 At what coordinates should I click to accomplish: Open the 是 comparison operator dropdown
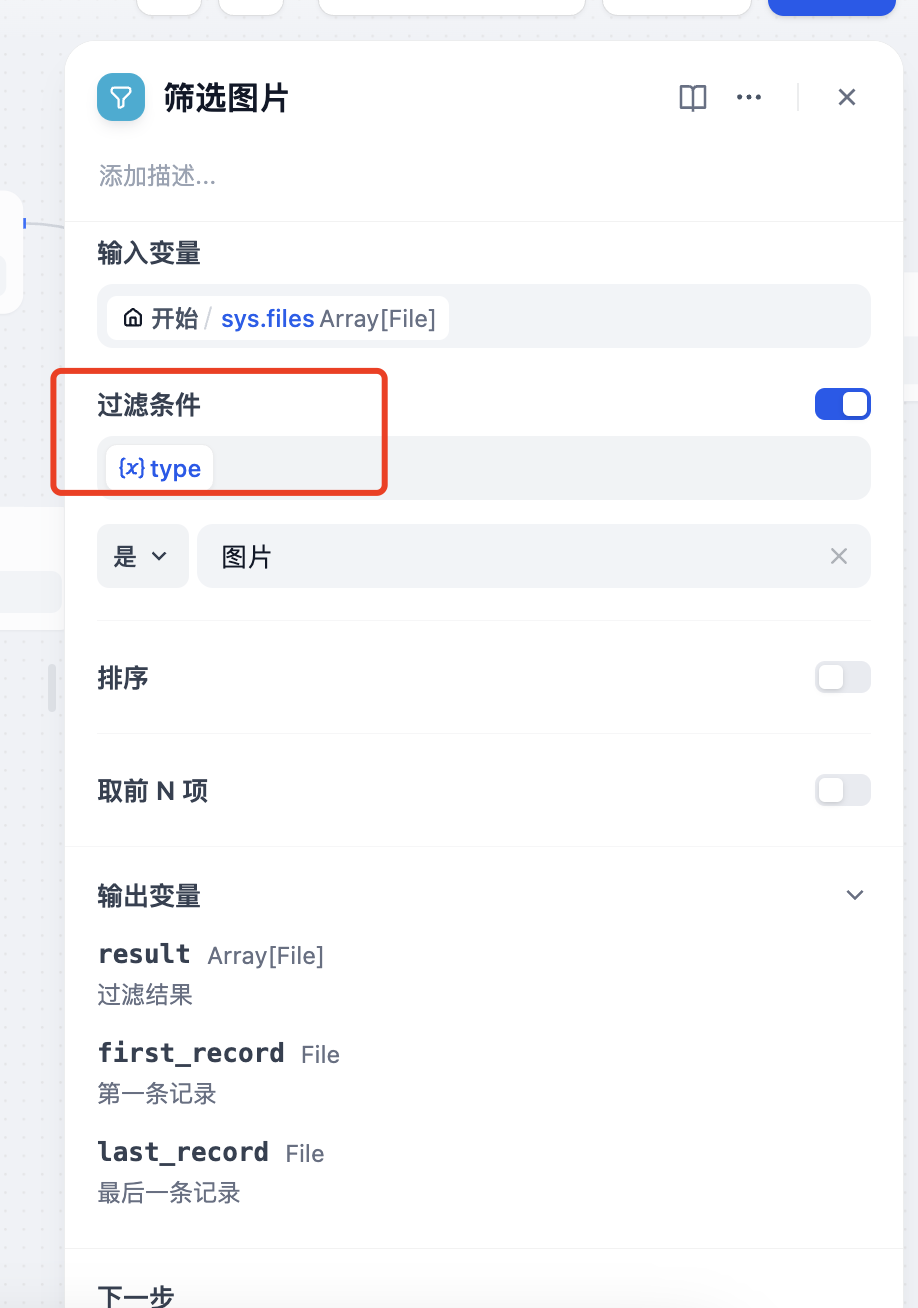point(142,556)
